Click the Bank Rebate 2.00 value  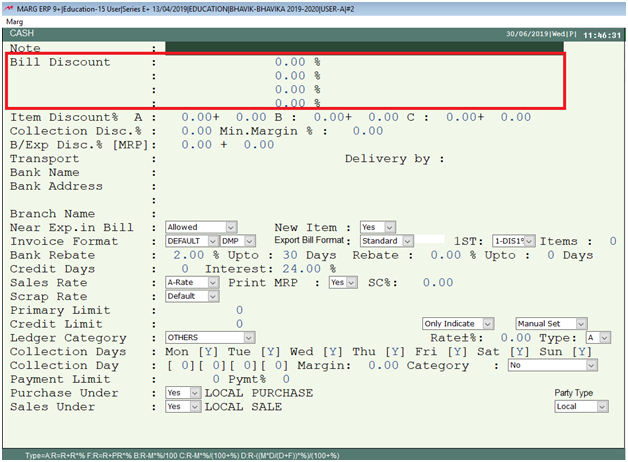click(190, 255)
